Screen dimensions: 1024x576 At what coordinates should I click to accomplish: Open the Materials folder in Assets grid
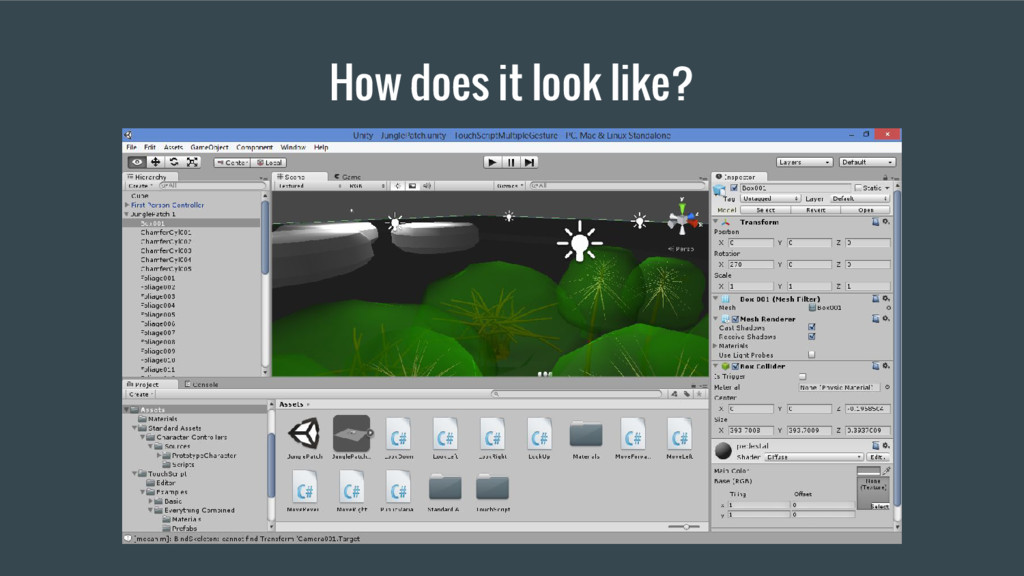pos(586,434)
